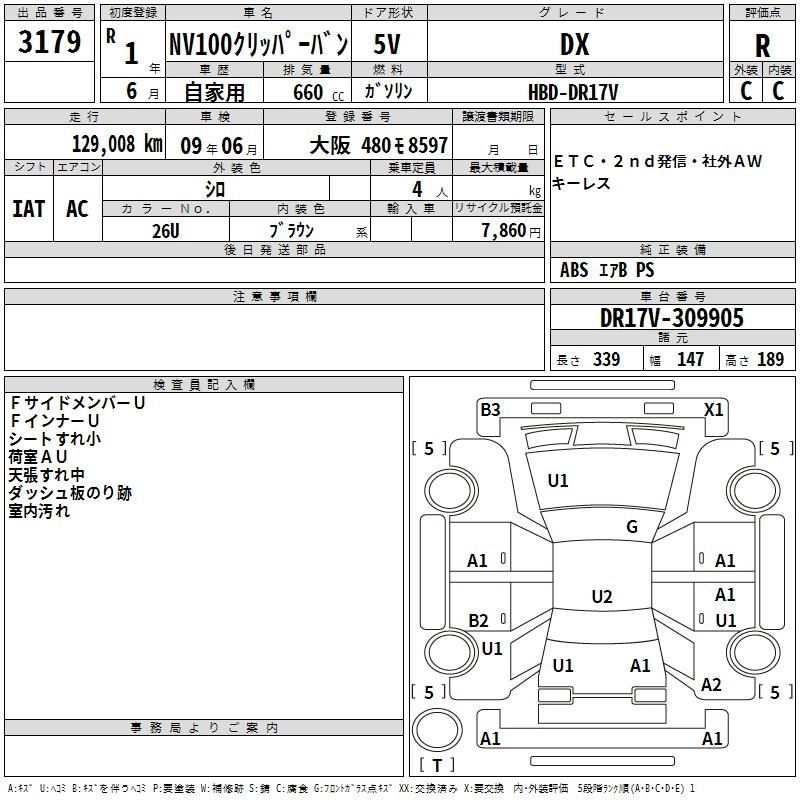
Task: Select the ABS エアB PS equipment text
Action: tap(607, 270)
